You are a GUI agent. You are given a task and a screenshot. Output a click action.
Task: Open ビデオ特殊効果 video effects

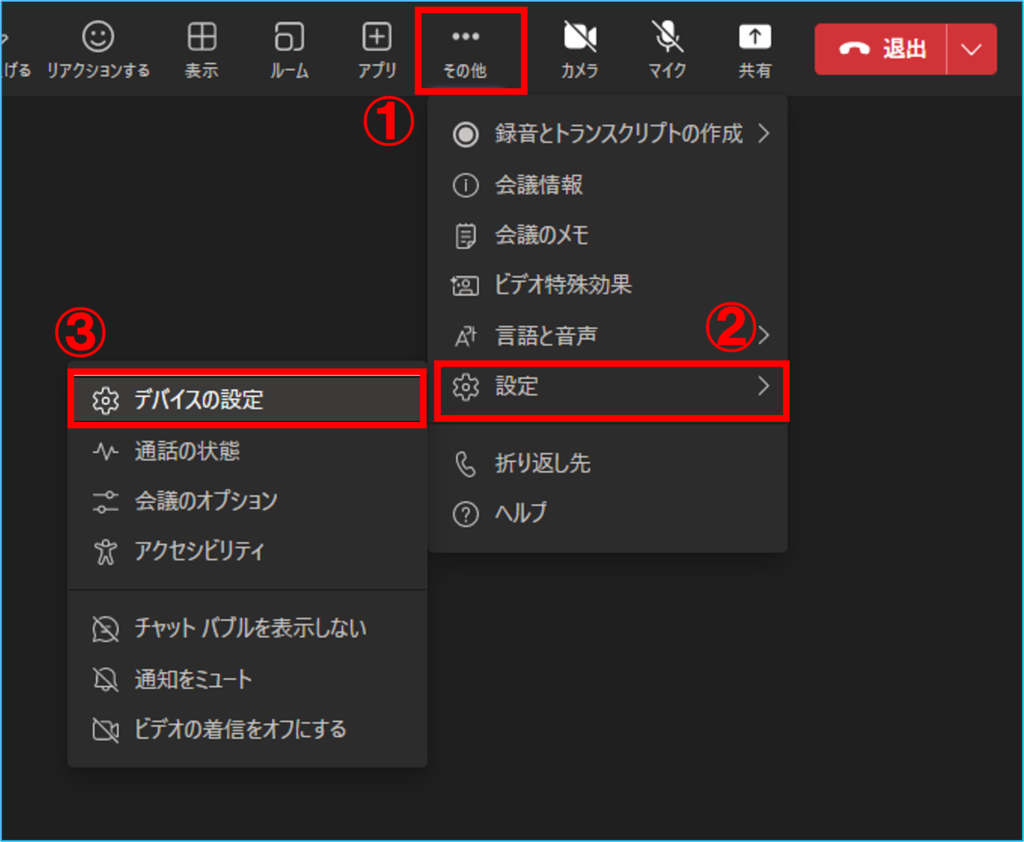[562, 285]
